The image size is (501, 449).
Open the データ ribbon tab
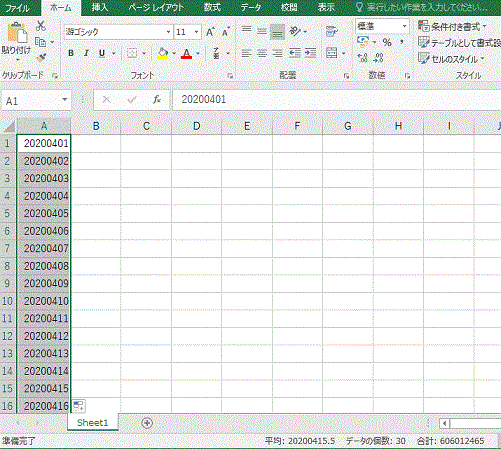[x=251, y=7]
